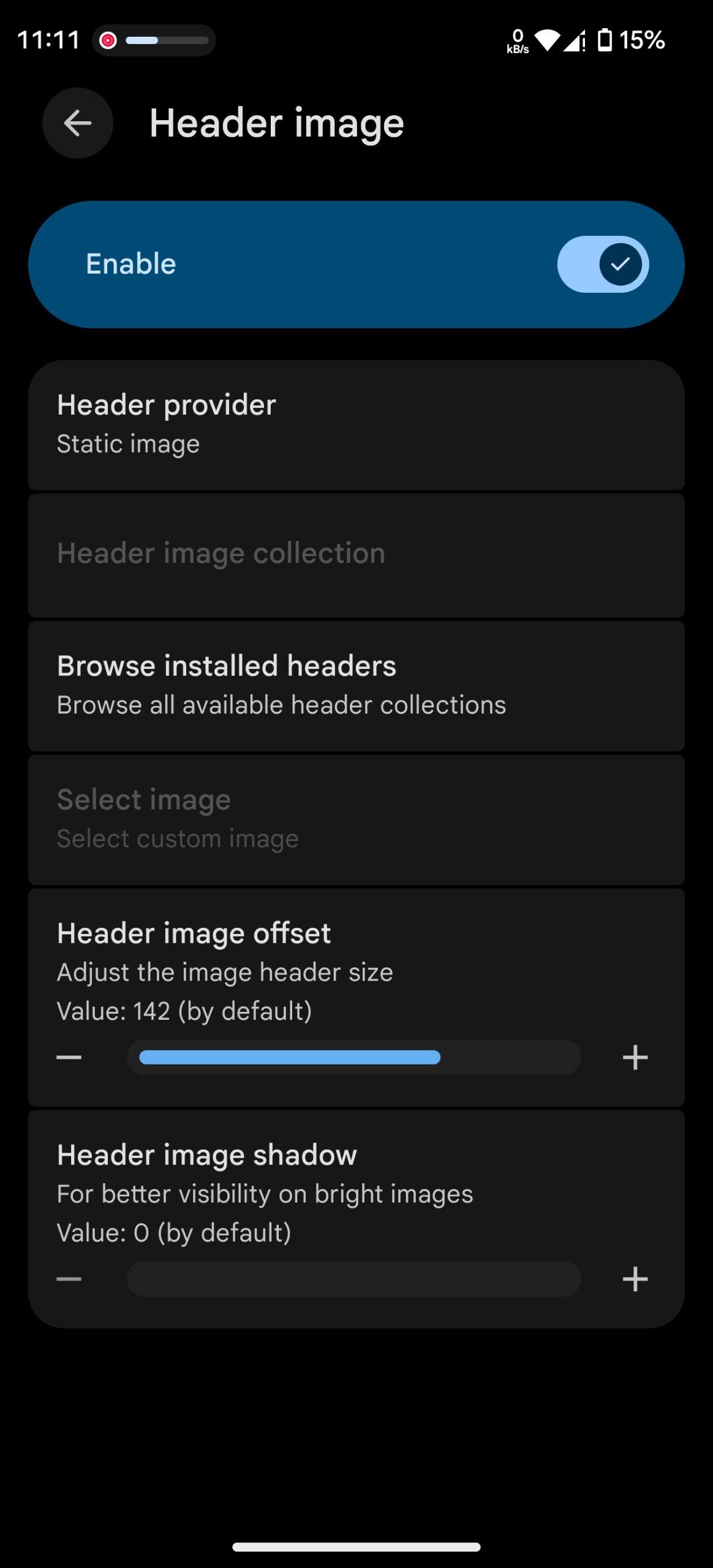Tap the bottom navigation gesture bar

click(x=356, y=1547)
